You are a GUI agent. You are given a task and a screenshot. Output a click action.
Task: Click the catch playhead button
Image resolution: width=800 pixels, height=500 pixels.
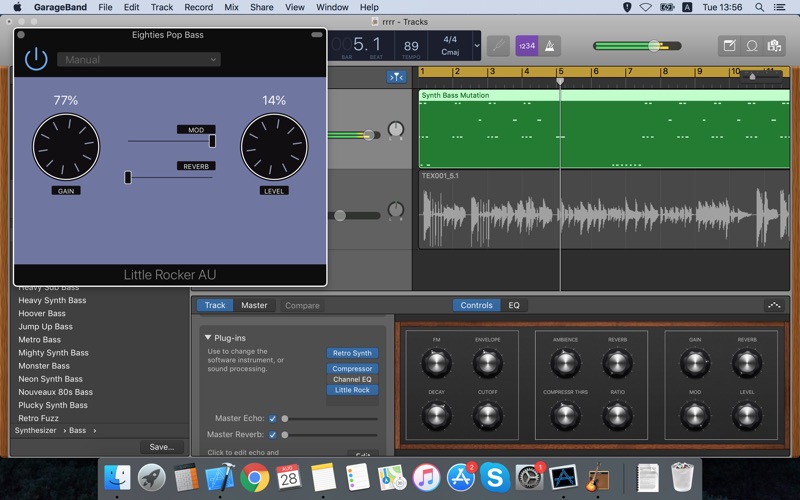tap(396, 77)
